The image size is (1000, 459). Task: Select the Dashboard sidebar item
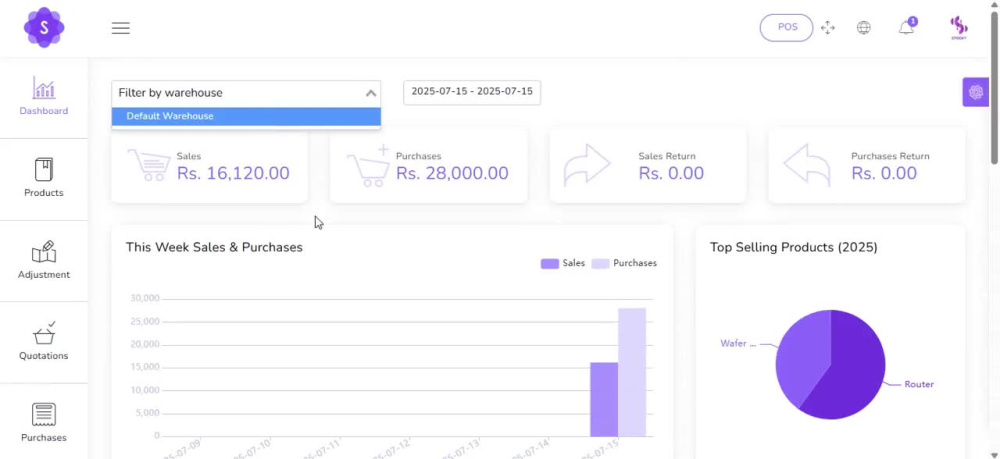(x=44, y=97)
